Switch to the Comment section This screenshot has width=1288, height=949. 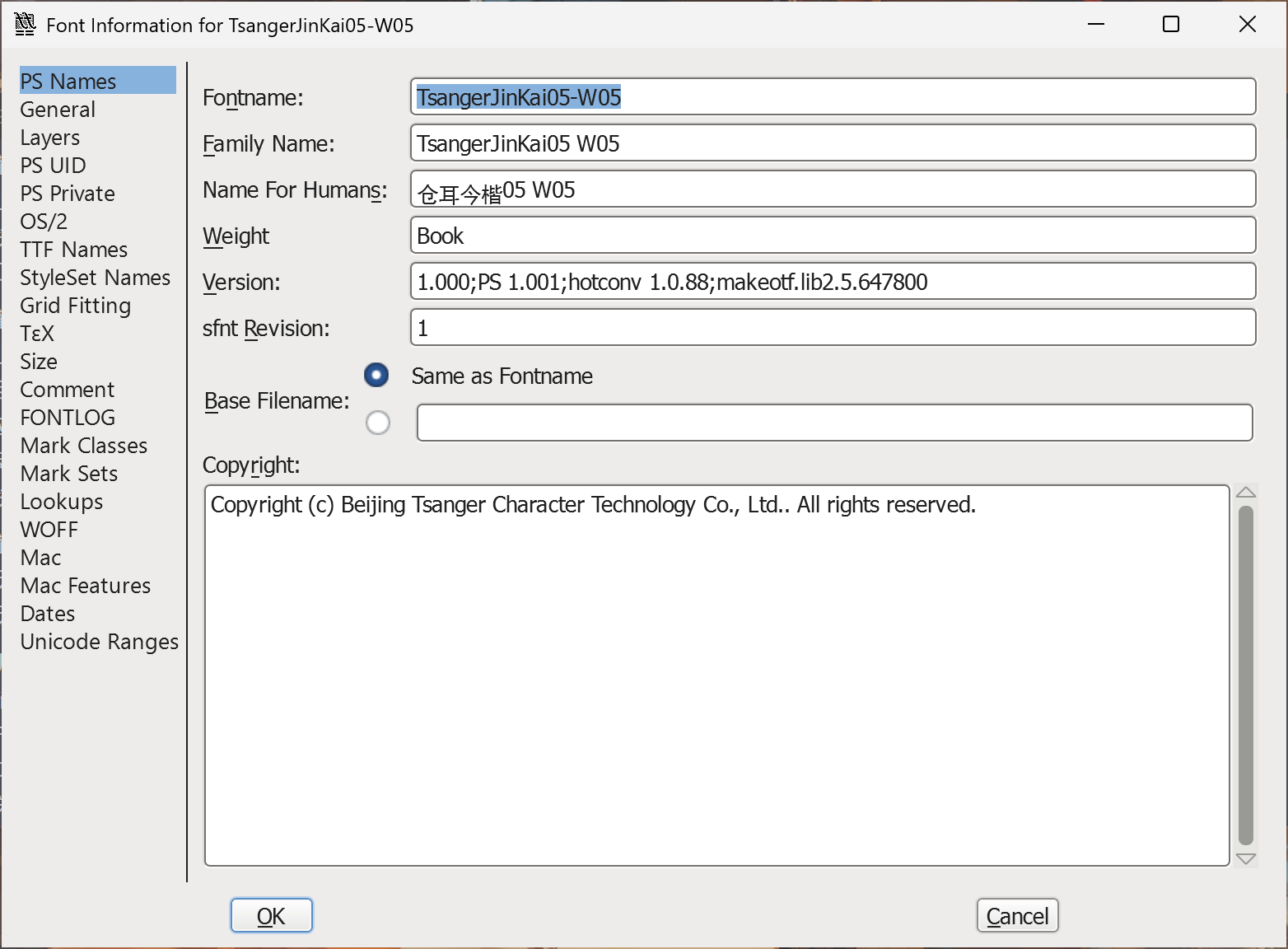68,390
